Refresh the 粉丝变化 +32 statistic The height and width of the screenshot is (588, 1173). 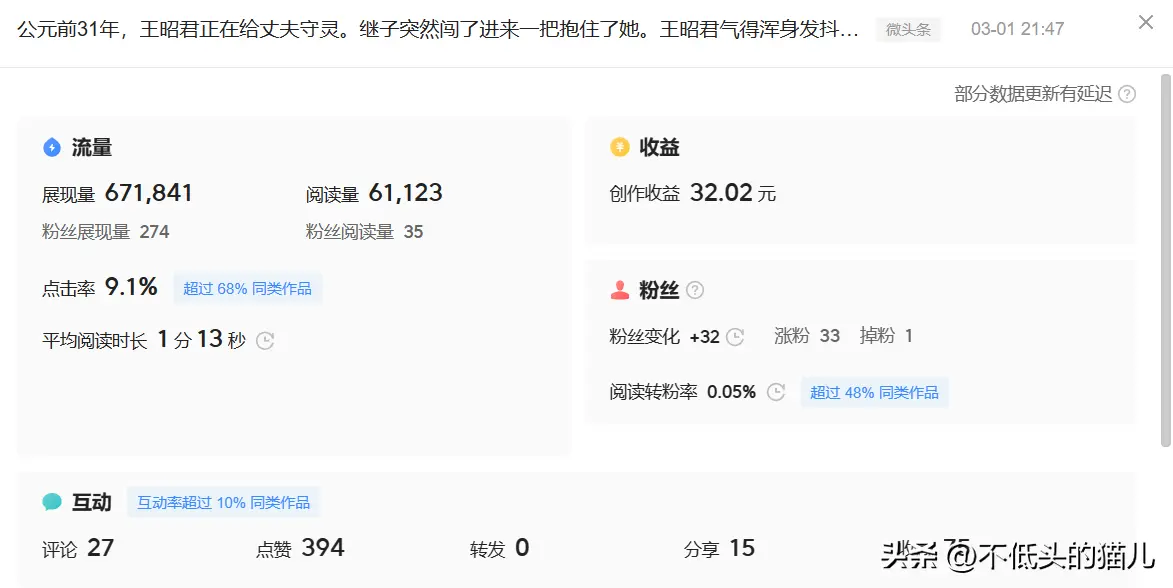[x=734, y=337]
